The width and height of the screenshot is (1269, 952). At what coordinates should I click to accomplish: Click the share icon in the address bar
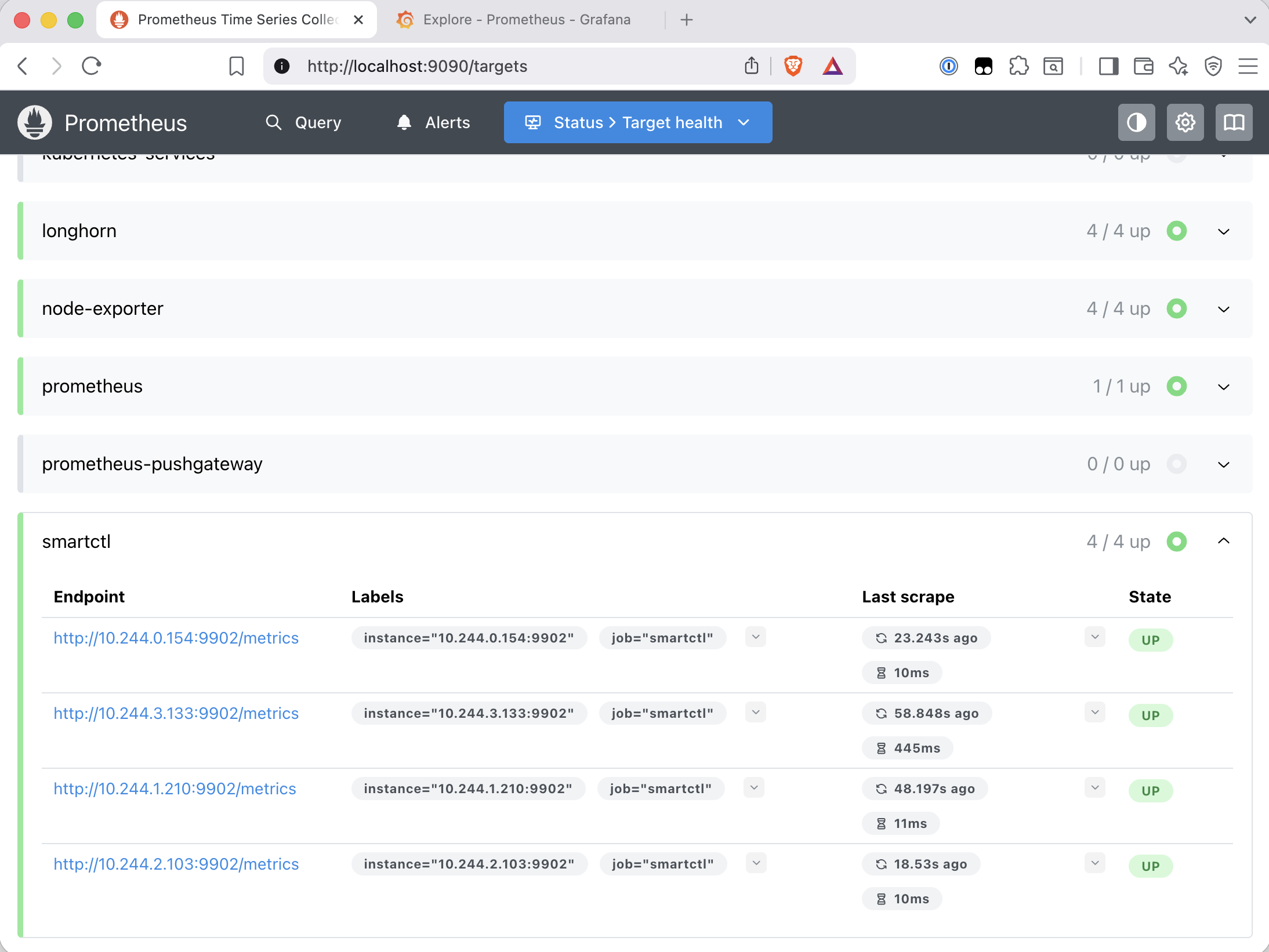pos(752,66)
